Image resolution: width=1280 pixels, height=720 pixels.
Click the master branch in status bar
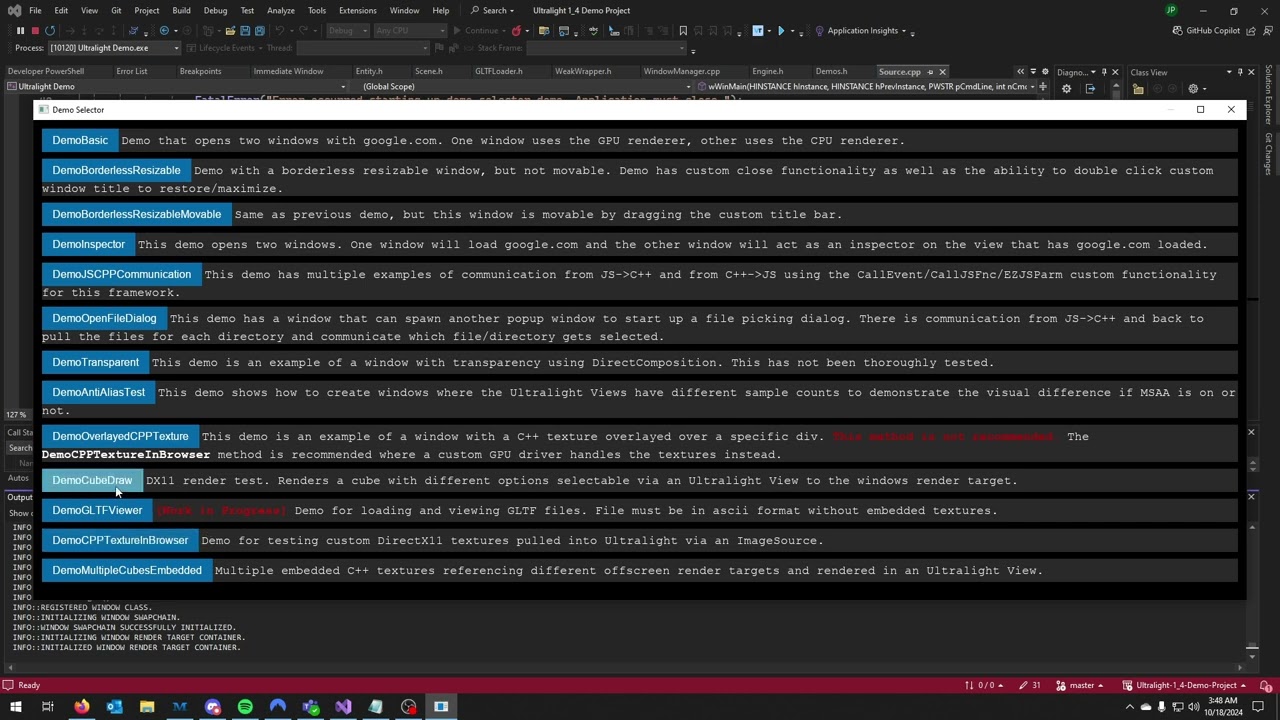pyautogui.click(x=1081, y=685)
